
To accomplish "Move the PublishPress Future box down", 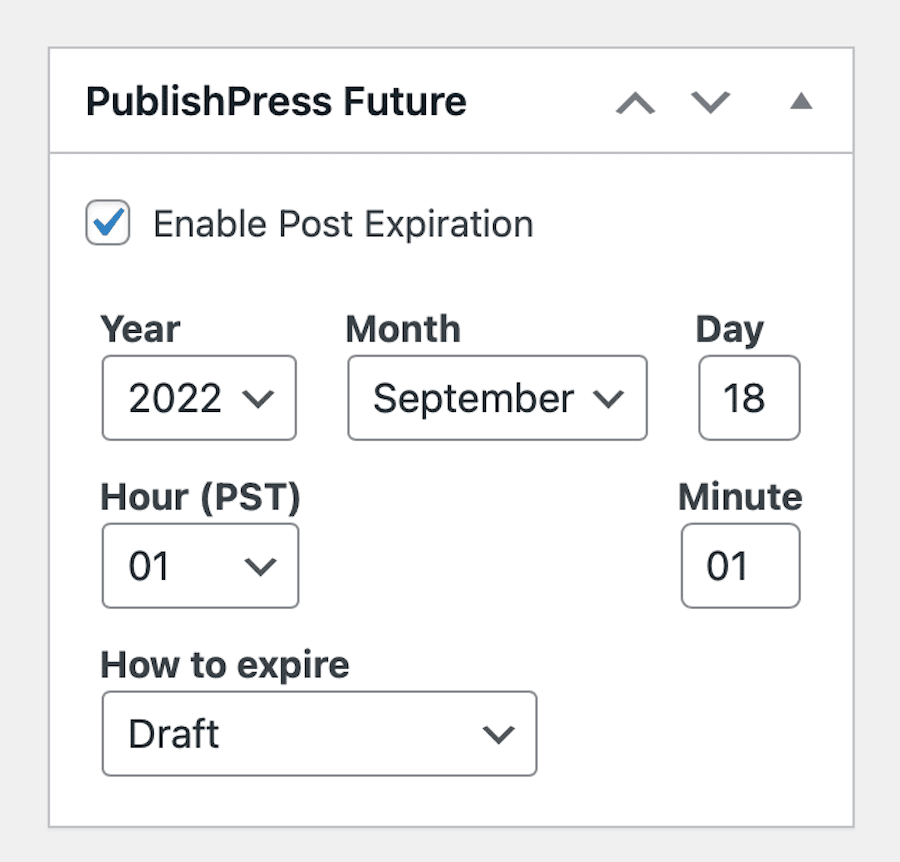I will [710, 102].
